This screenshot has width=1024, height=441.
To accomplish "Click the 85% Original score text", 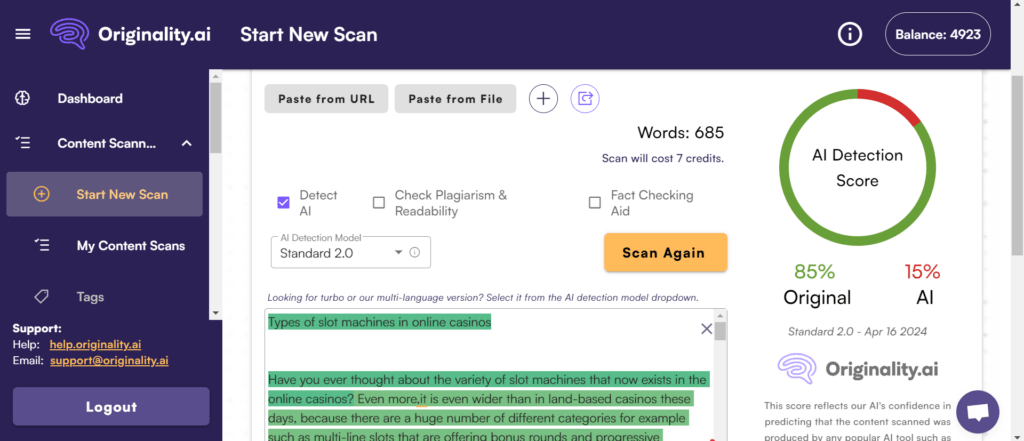I will point(817,284).
